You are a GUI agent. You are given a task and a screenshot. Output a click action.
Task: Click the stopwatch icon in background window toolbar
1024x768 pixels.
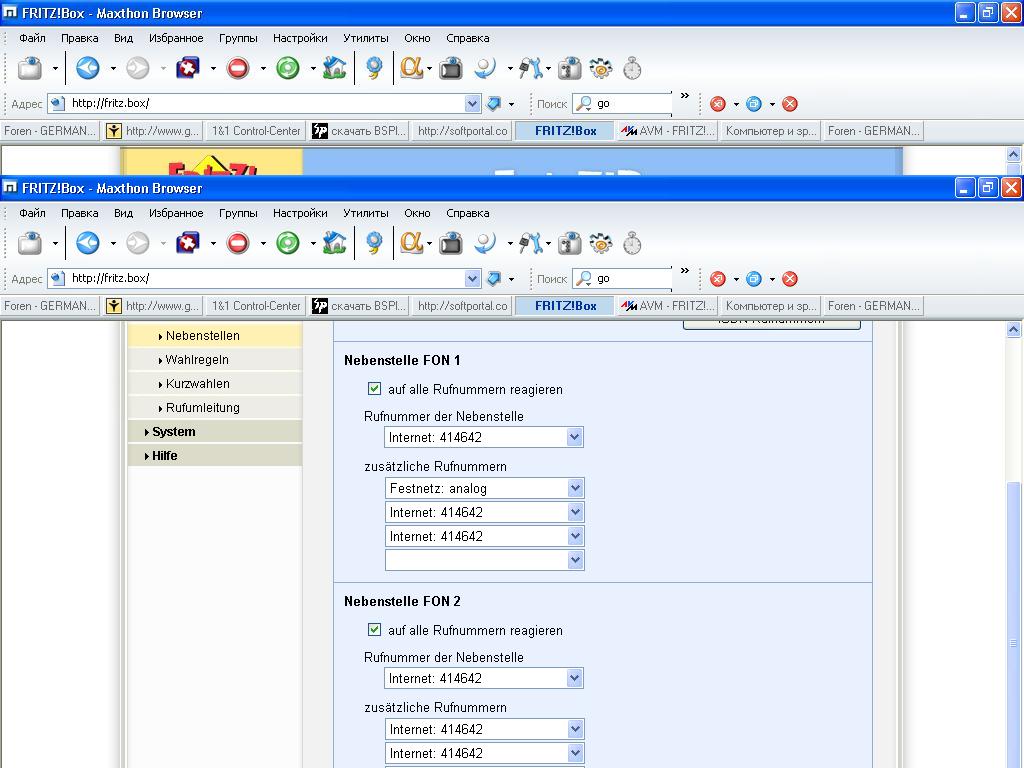(632, 69)
